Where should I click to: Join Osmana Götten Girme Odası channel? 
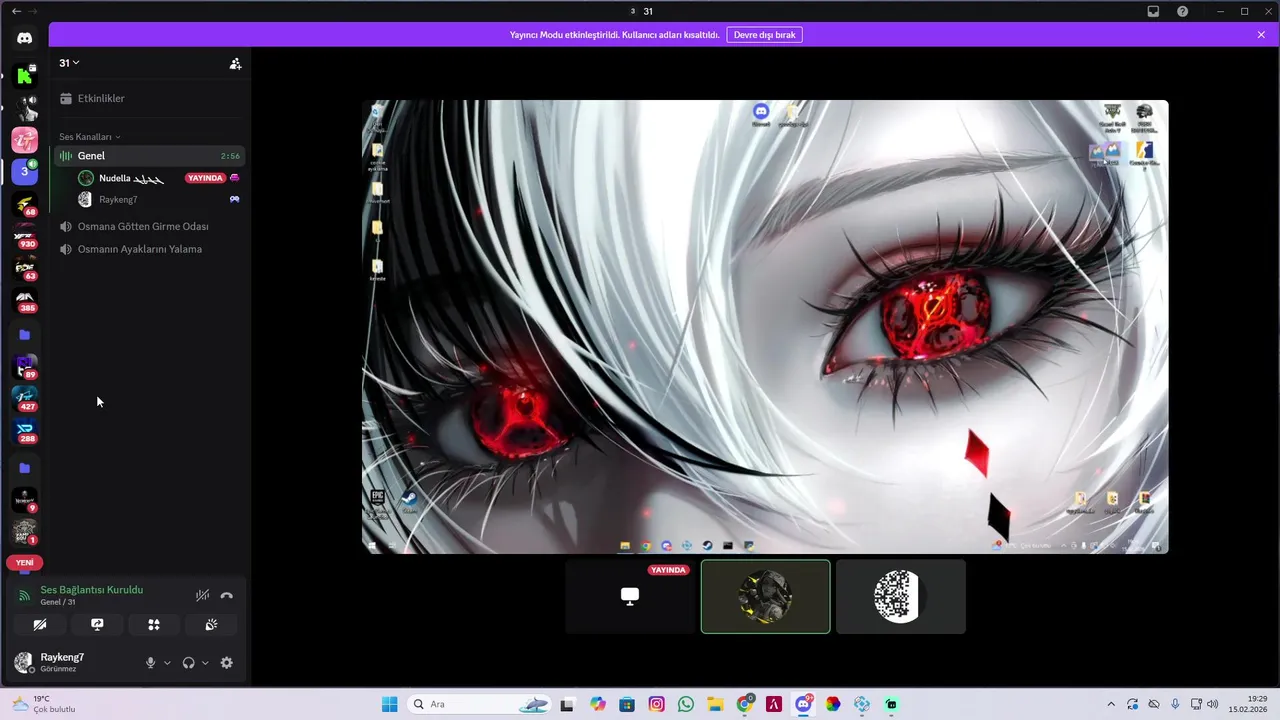click(x=148, y=226)
